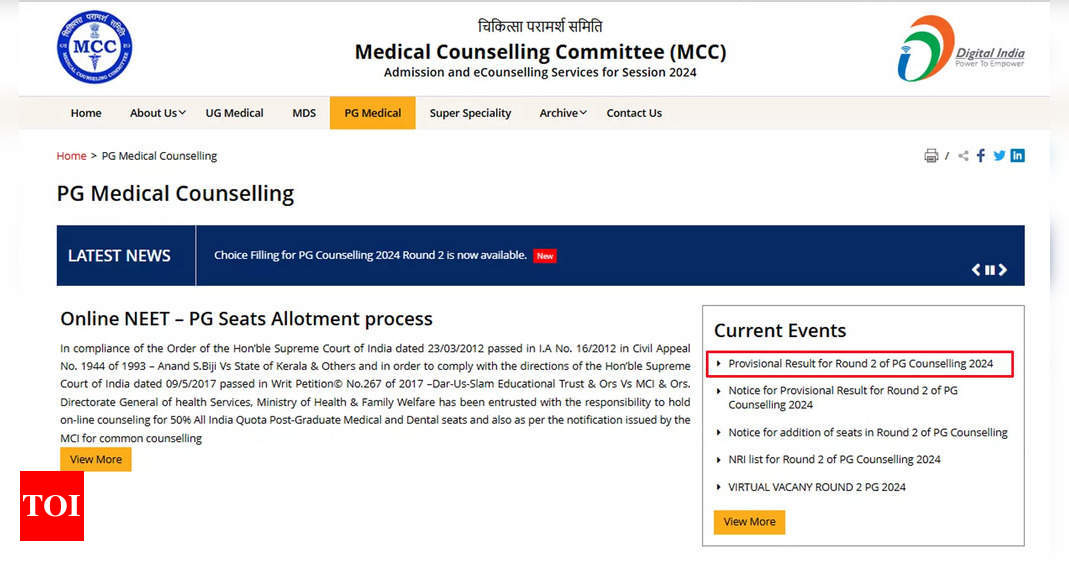Select the Super Speciality menu item

click(470, 113)
